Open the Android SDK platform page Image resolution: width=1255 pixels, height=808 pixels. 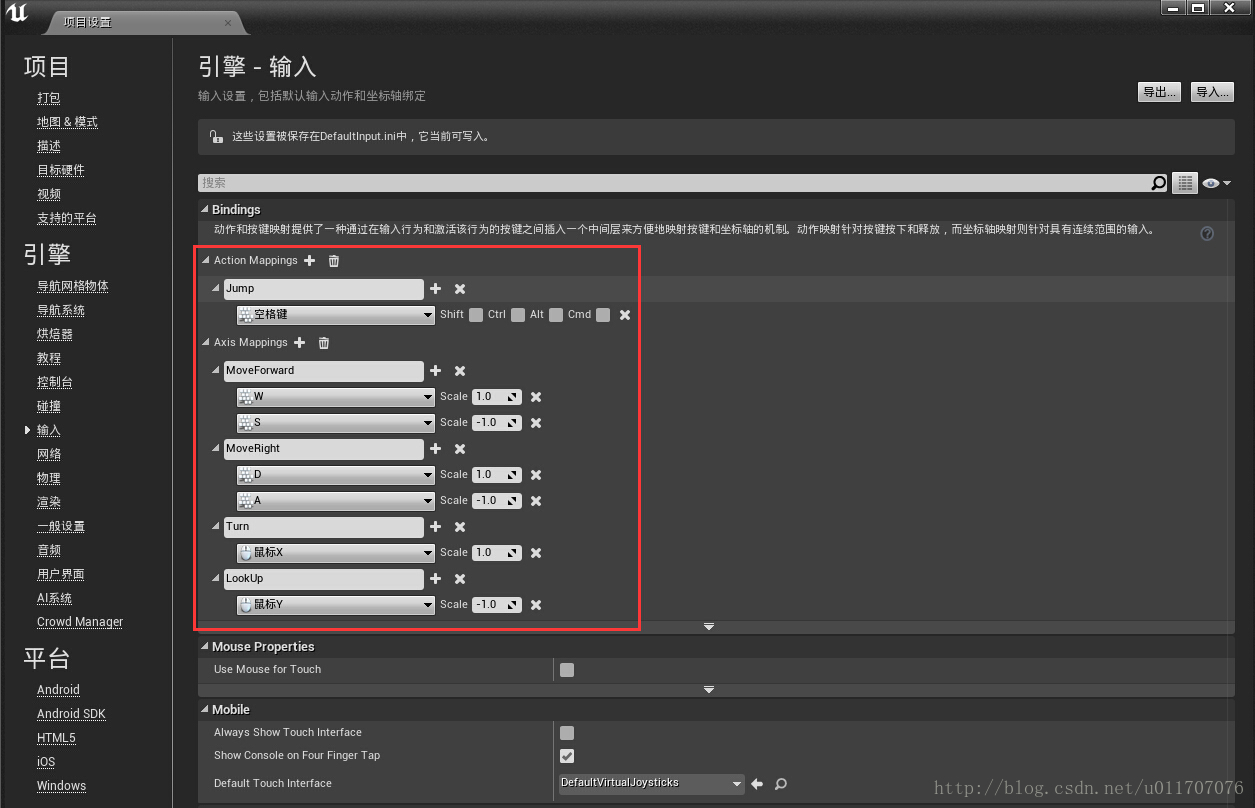71,714
